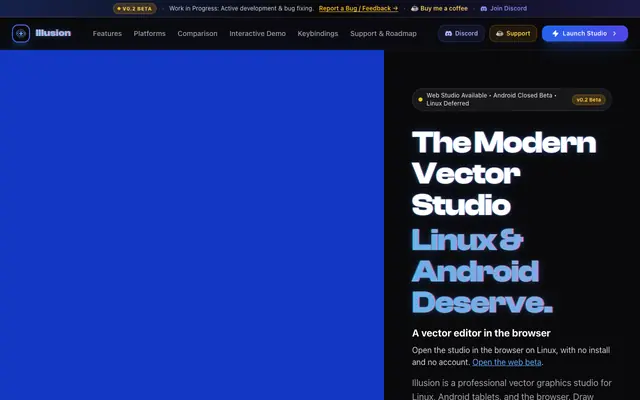Open the Platforms nav item
Image resolution: width=640 pixels, height=400 pixels.
[149, 33]
